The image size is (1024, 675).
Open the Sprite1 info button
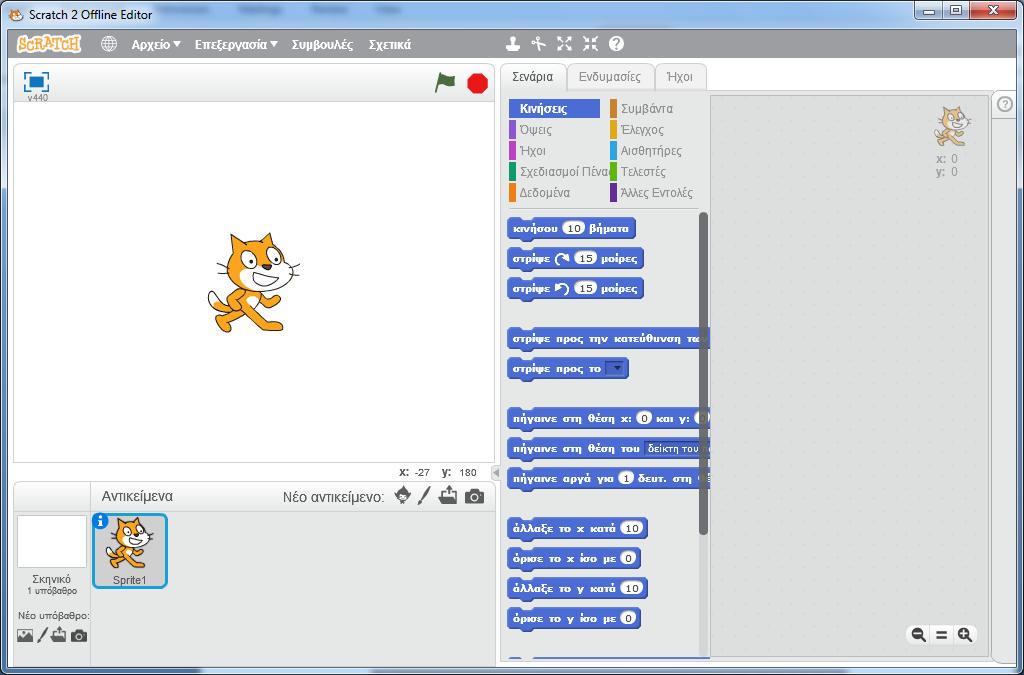click(100, 521)
